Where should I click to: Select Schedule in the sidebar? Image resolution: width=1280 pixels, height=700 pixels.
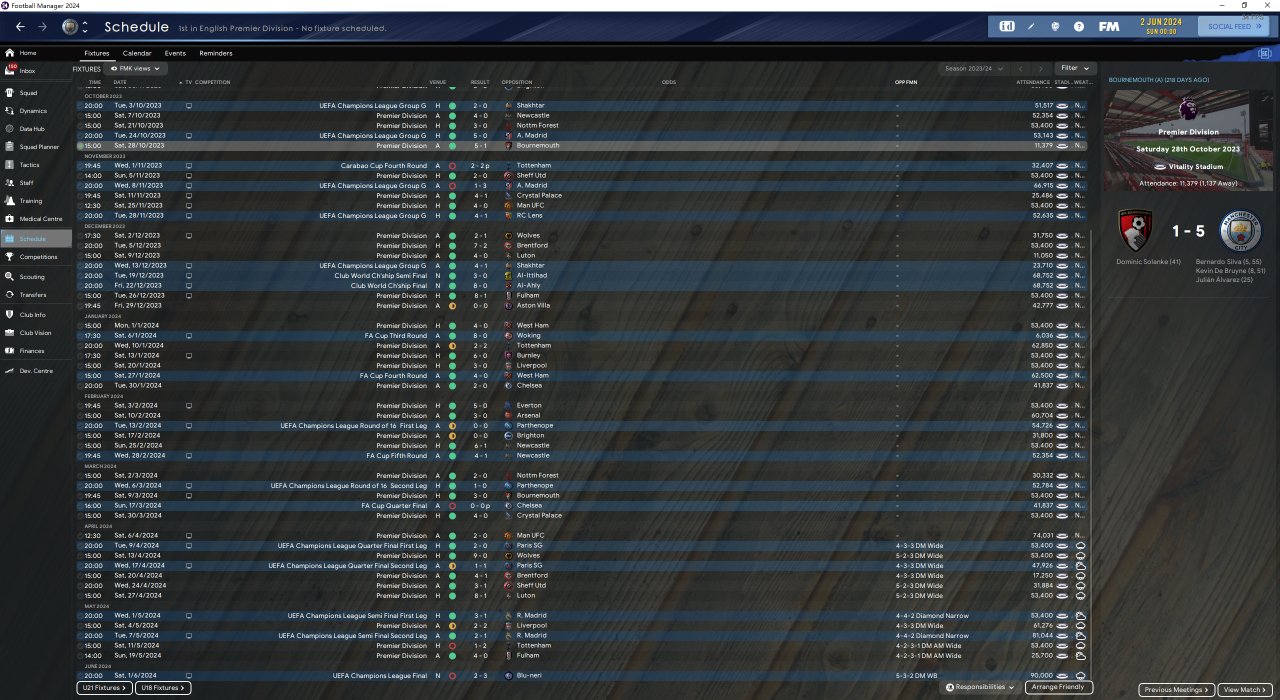36,239
